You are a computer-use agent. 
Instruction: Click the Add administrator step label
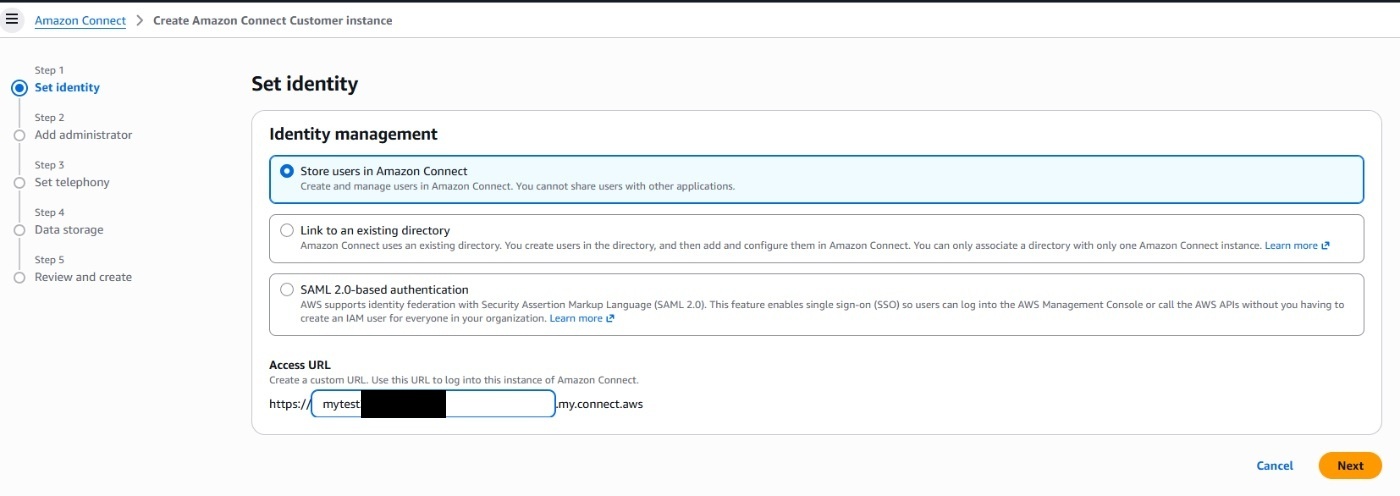83,135
